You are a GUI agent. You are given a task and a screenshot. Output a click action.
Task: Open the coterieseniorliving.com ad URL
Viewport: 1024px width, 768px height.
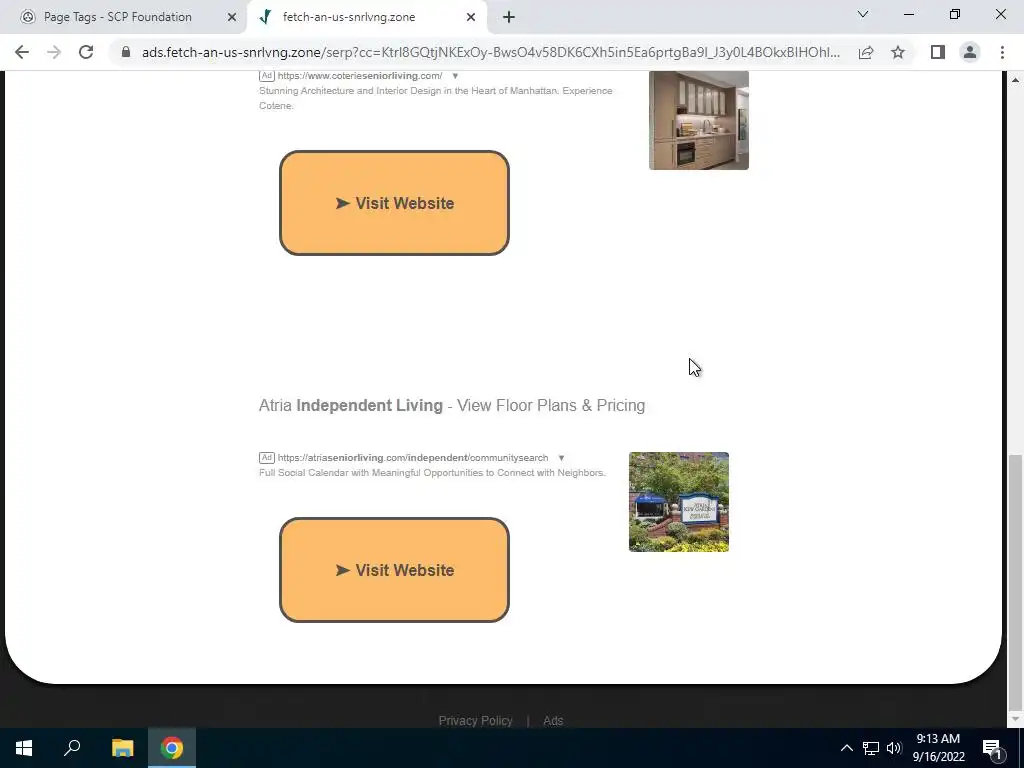360,76
